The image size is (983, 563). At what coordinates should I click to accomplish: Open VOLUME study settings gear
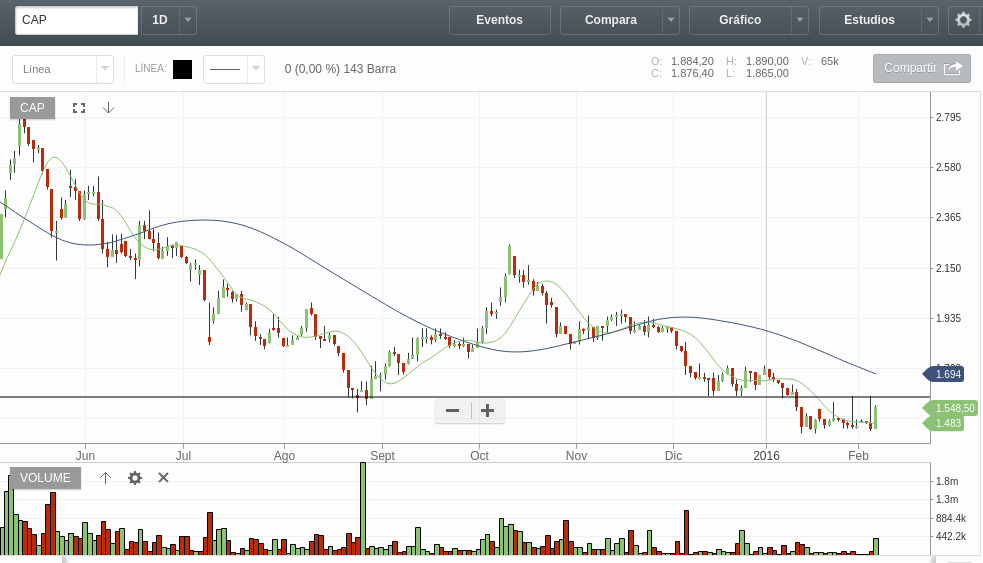pos(135,478)
